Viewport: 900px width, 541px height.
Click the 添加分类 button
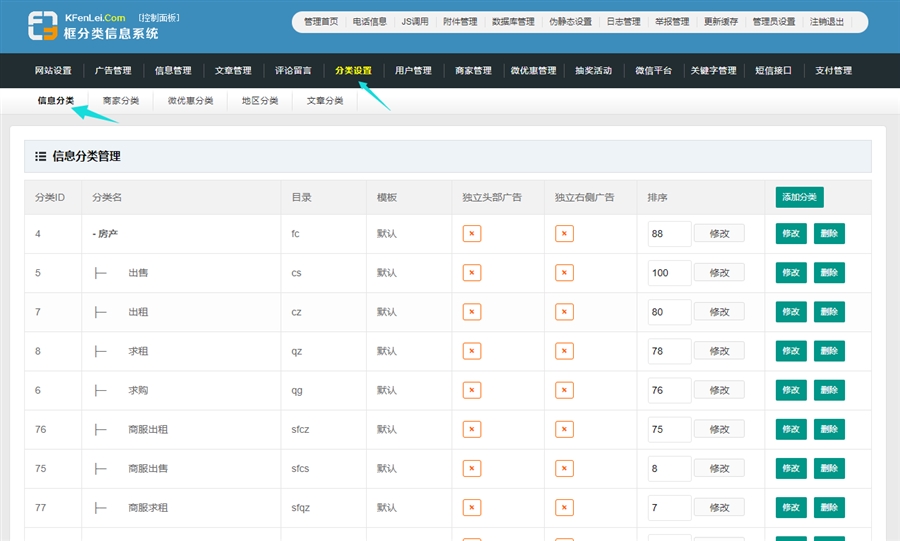coord(799,197)
